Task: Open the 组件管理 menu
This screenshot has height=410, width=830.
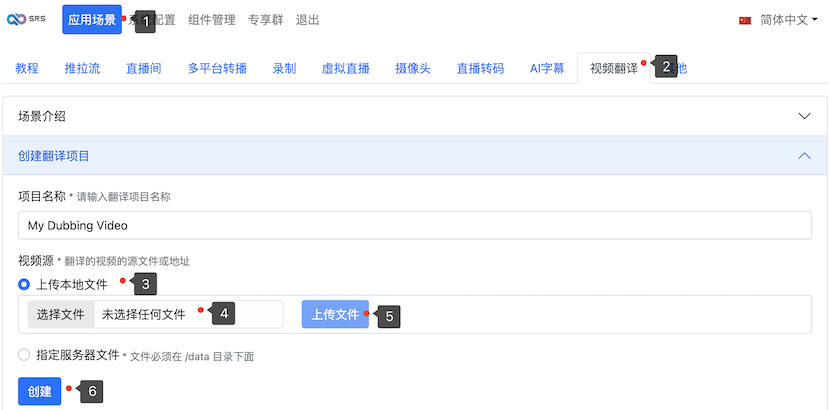Action: (x=212, y=20)
